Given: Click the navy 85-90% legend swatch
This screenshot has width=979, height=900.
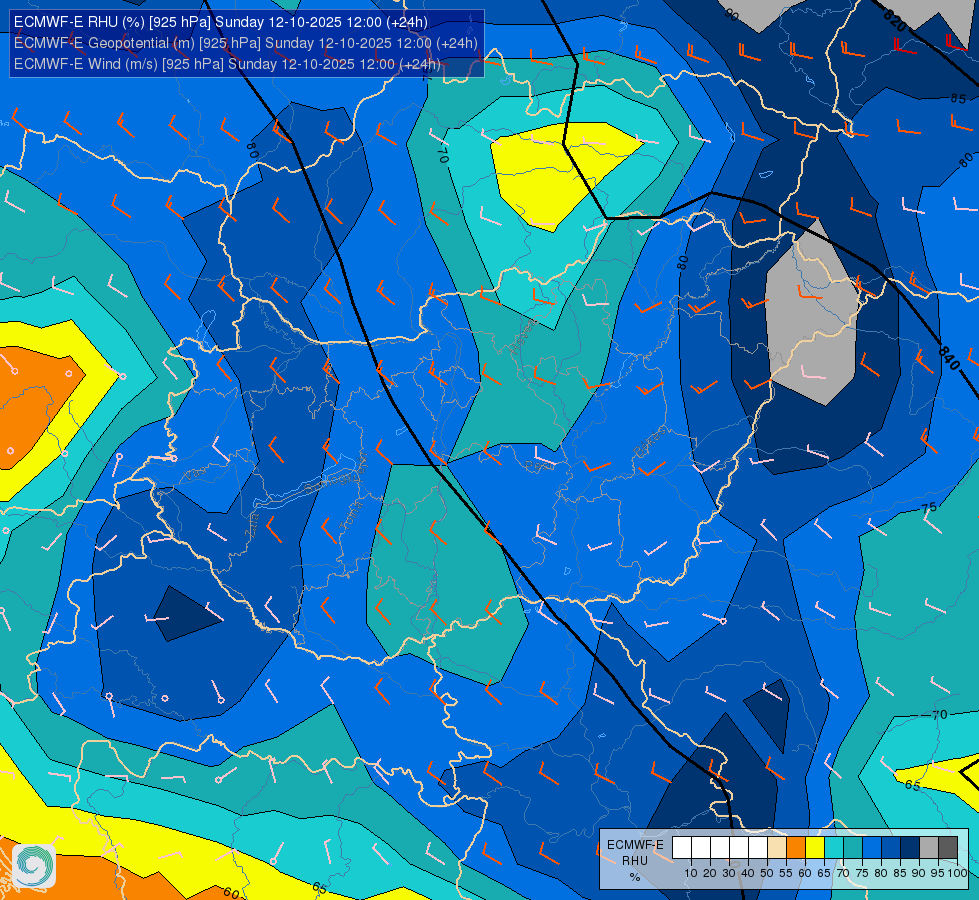Looking at the screenshot, I should [910, 847].
